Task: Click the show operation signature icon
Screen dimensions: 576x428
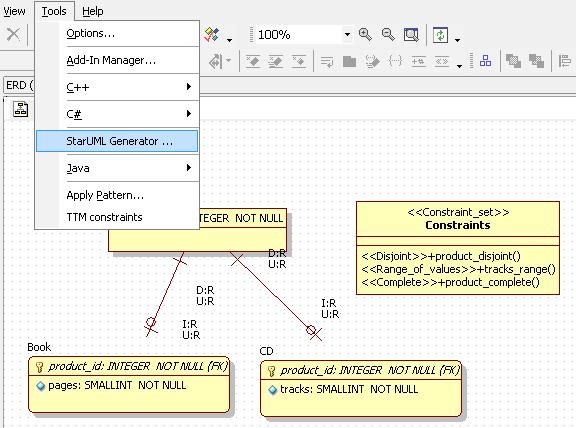Action: 419,61
